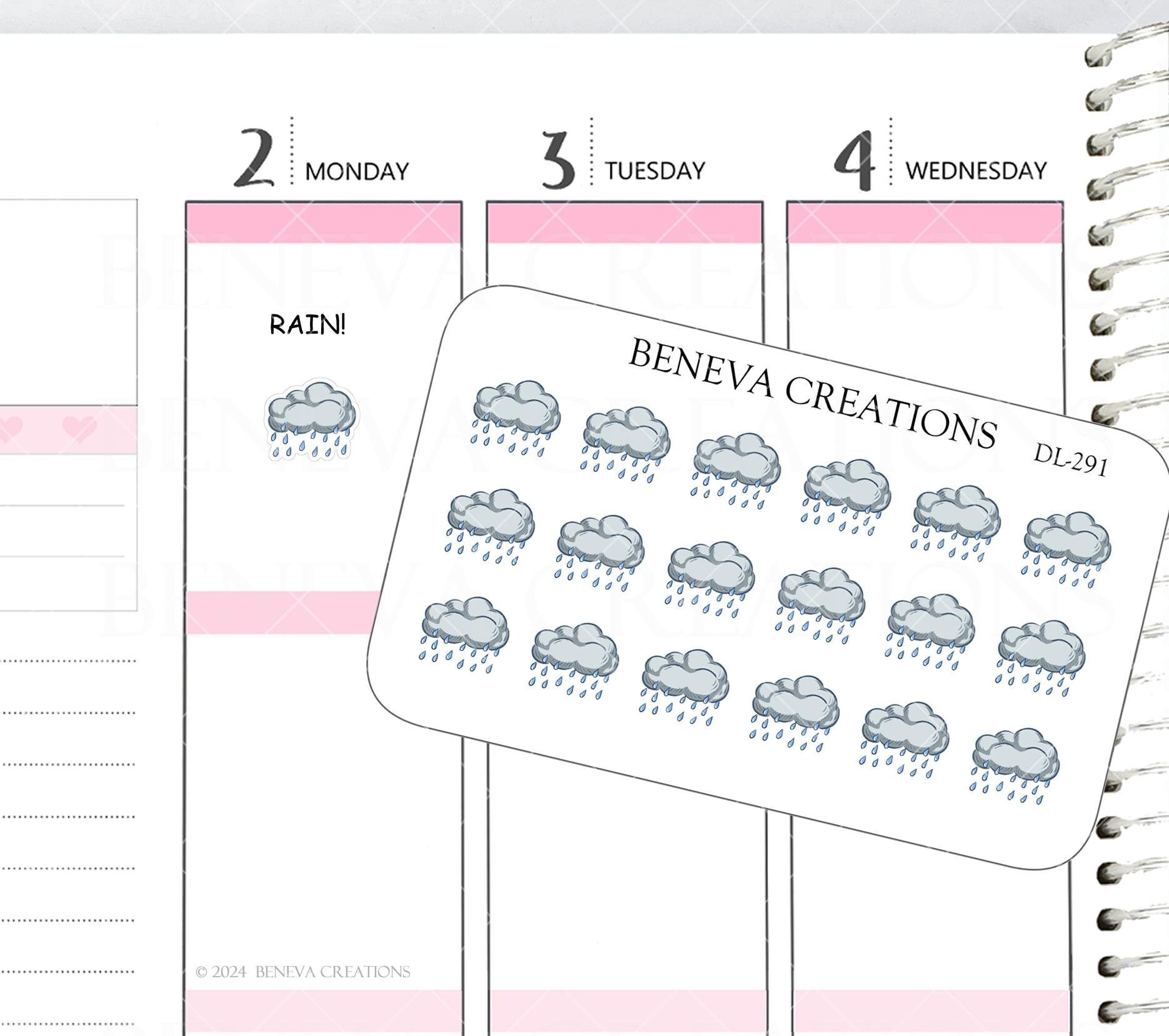Select the WEDNESDAY day label
The width and height of the screenshot is (1169, 1036).
(976, 171)
